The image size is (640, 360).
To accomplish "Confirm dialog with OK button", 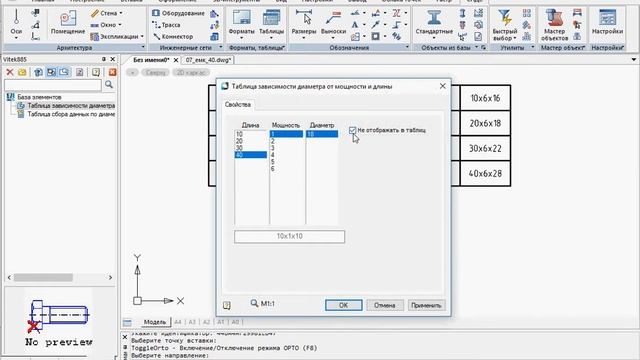I will point(343,305).
